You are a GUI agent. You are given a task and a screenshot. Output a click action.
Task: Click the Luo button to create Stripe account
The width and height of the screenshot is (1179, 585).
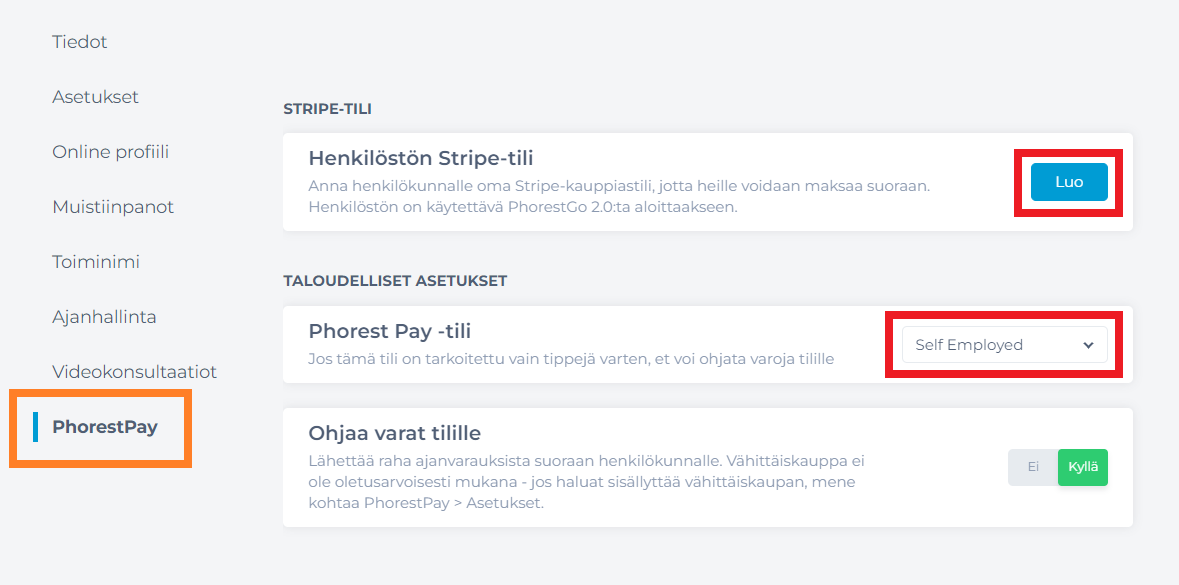(x=1068, y=183)
